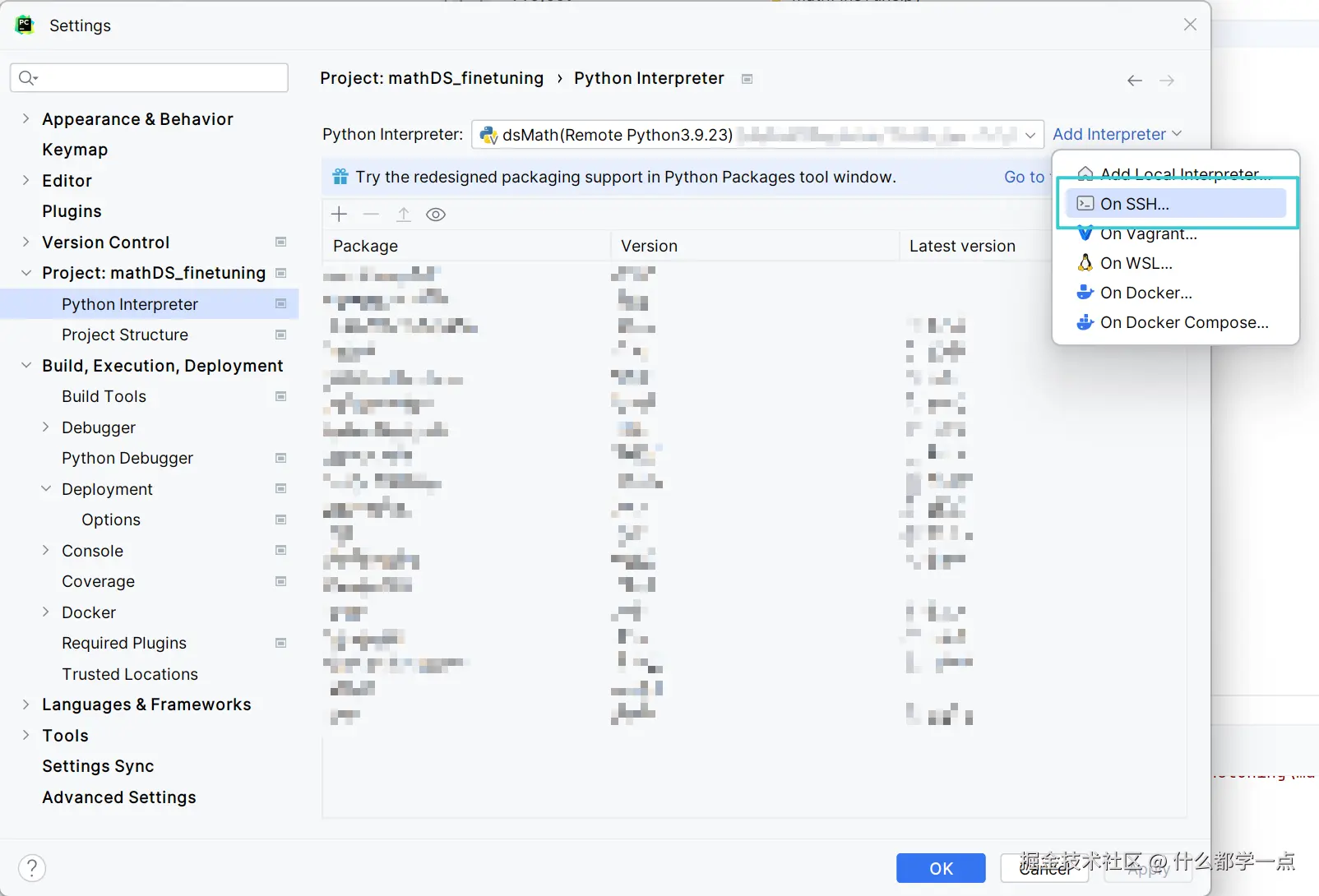The width and height of the screenshot is (1319, 896).
Task: Select On Docker Compose... from the menu
Action: coord(1177,322)
